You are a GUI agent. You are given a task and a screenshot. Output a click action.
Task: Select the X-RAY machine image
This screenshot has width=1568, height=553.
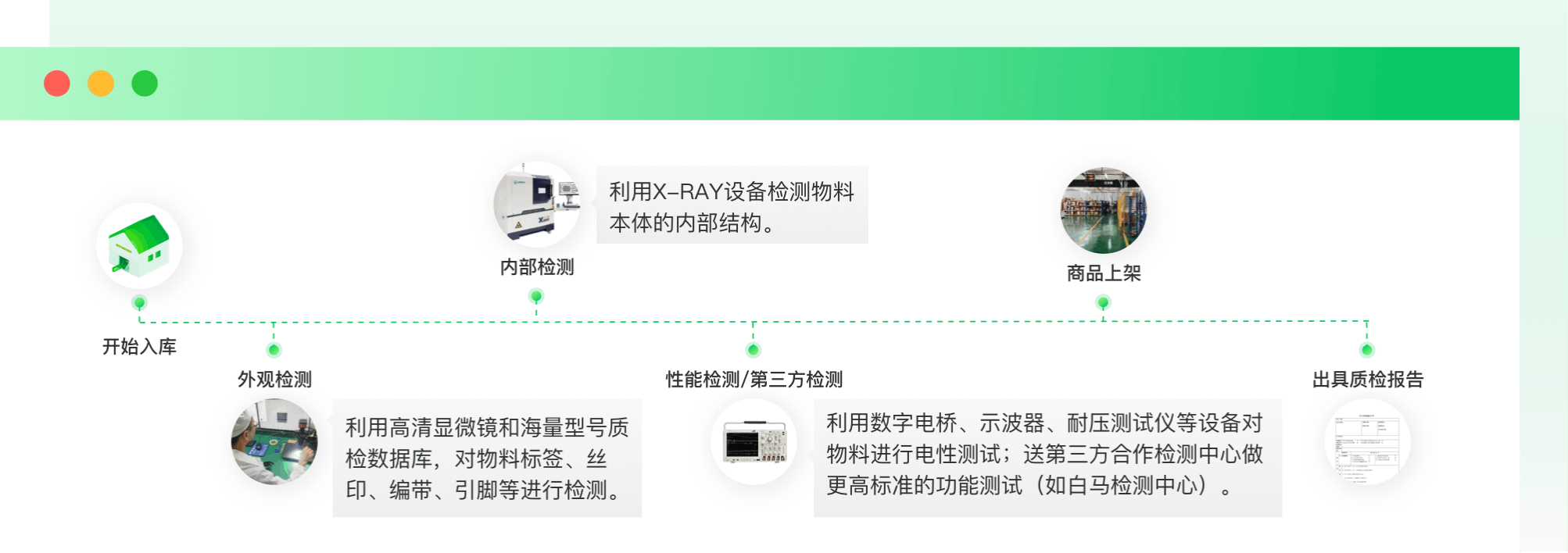(537, 205)
